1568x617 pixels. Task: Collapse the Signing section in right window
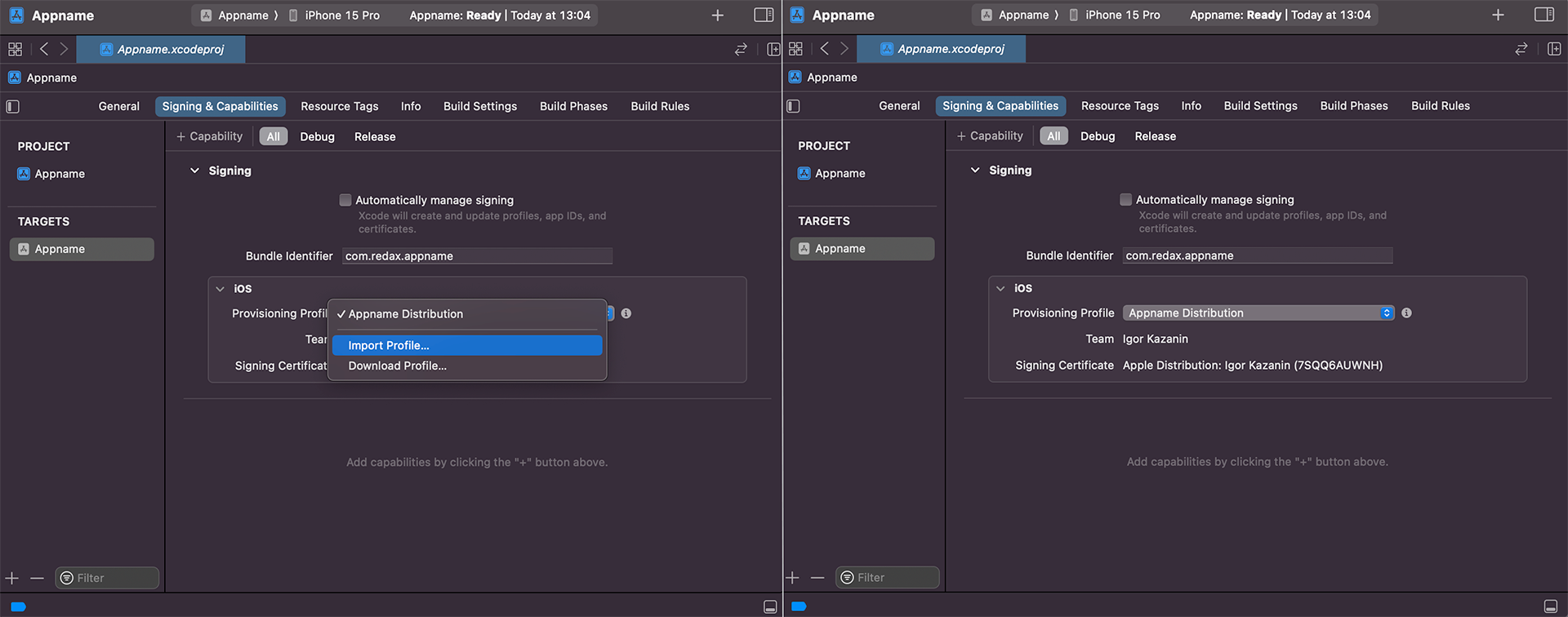click(x=975, y=170)
